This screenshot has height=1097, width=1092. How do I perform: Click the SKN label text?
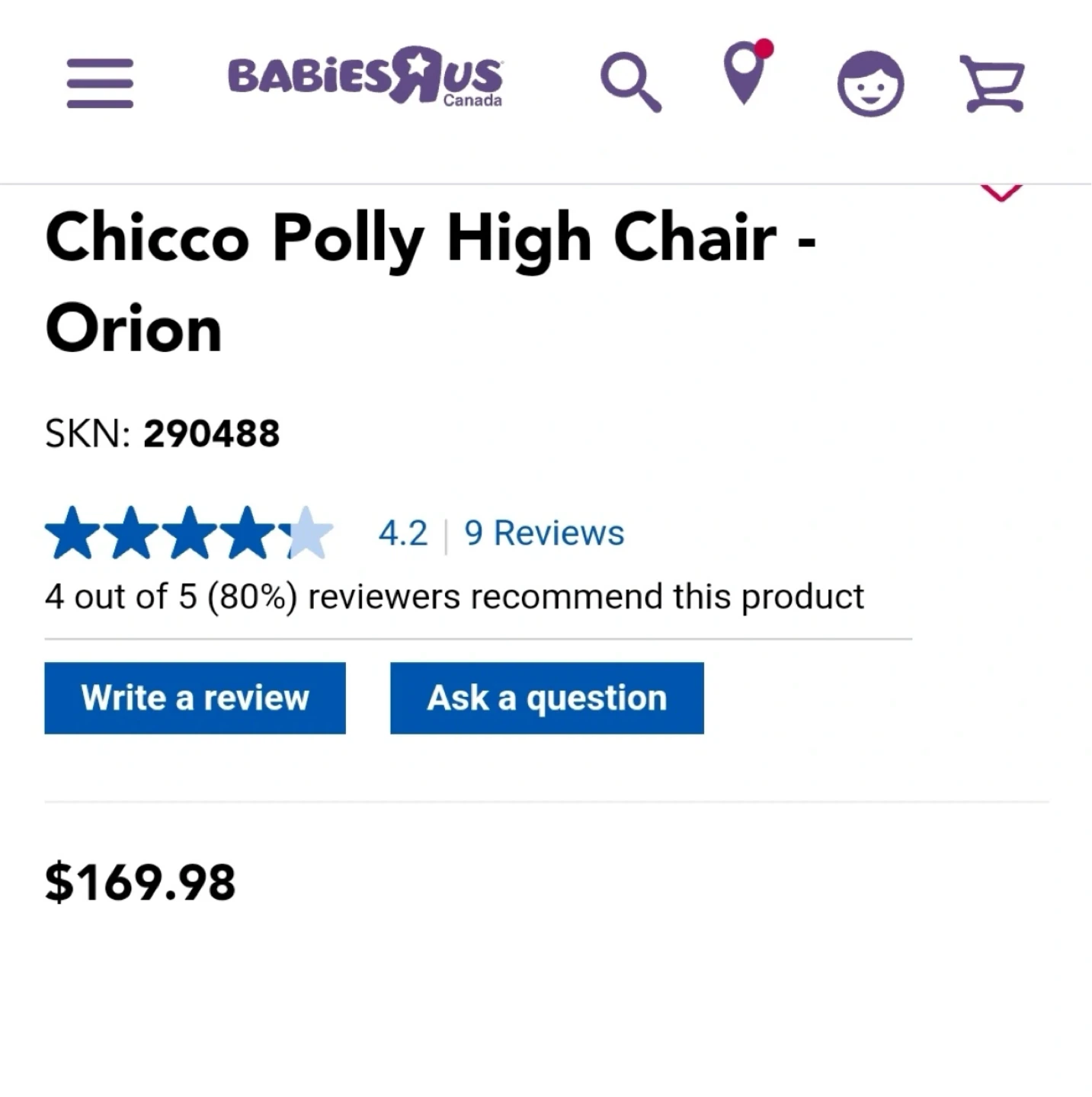point(87,434)
